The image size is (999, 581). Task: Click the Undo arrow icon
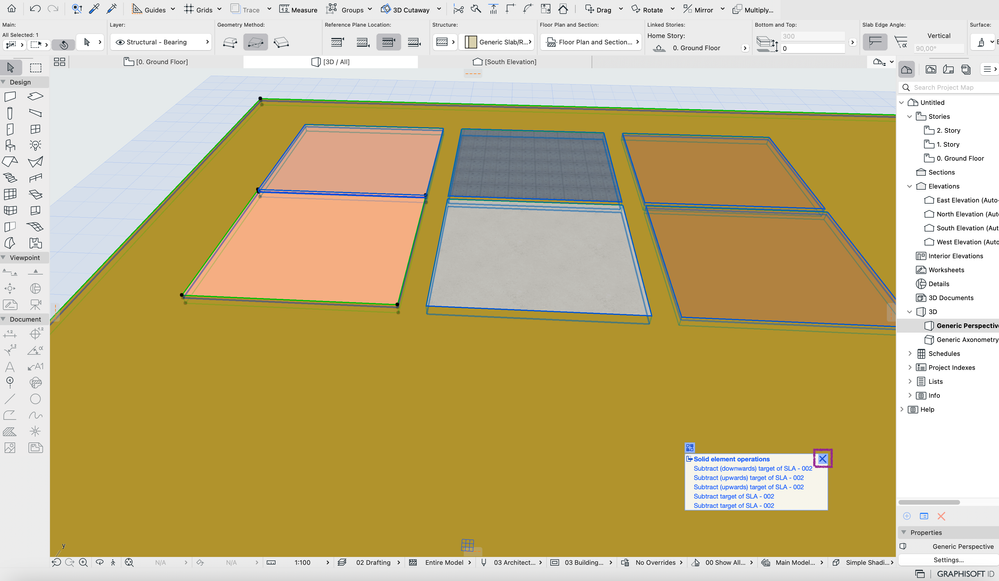coord(36,9)
